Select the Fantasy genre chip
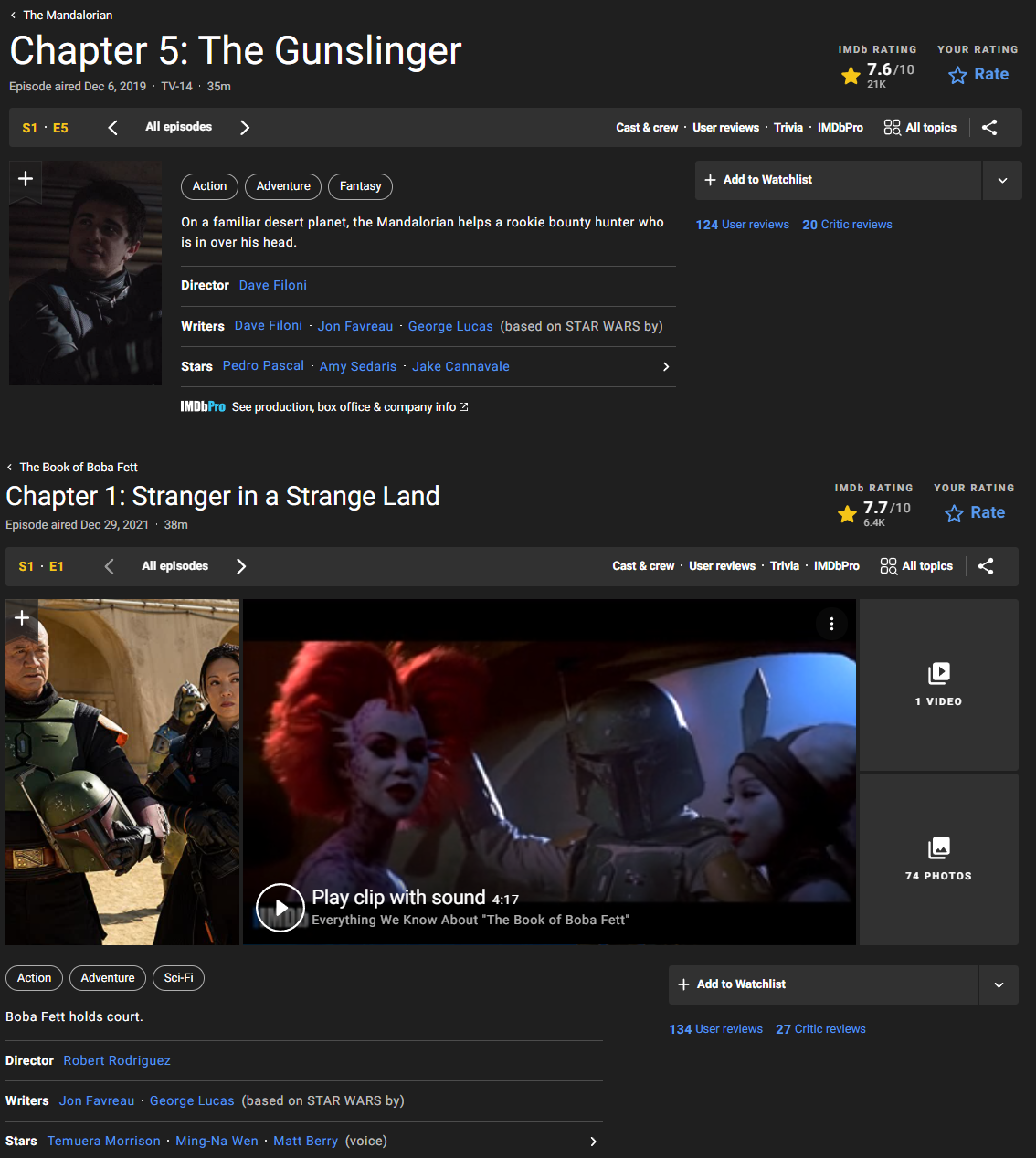 (x=360, y=186)
